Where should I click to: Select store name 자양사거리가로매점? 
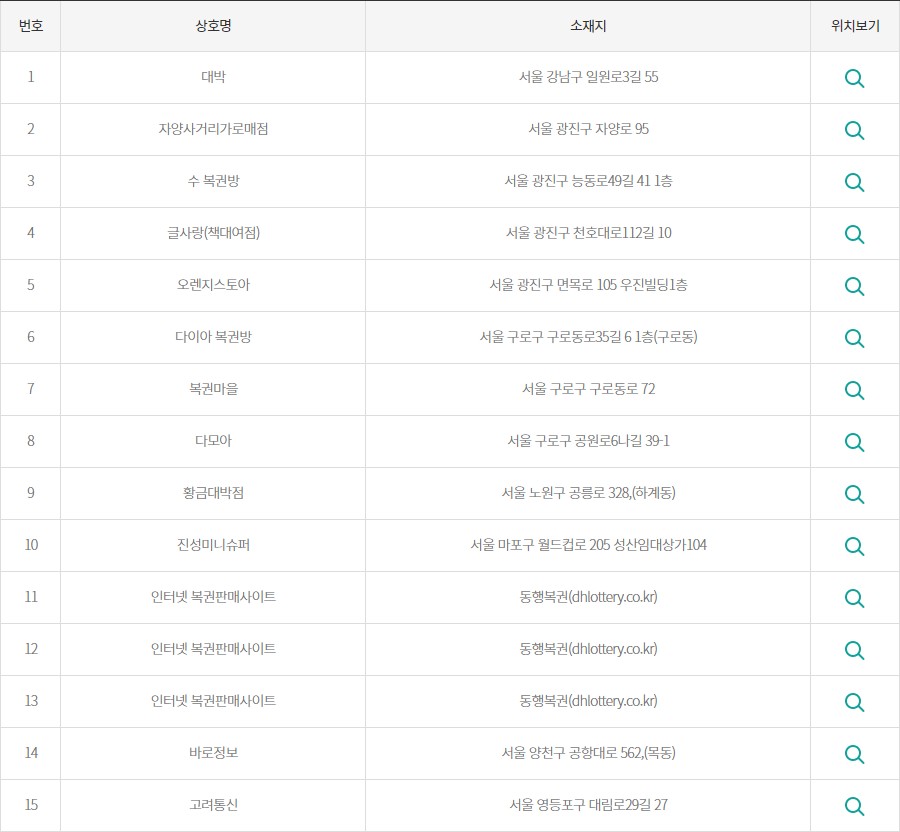tap(213, 129)
